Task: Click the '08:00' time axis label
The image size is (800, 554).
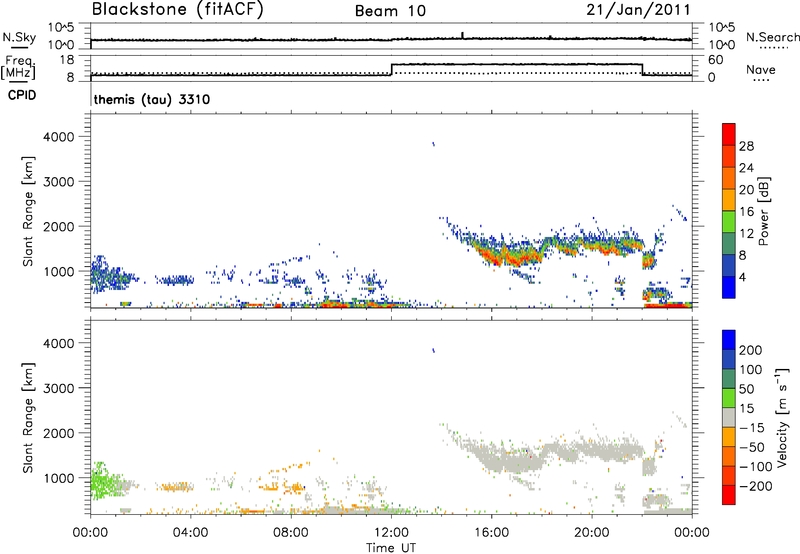Action: (x=291, y=533)
